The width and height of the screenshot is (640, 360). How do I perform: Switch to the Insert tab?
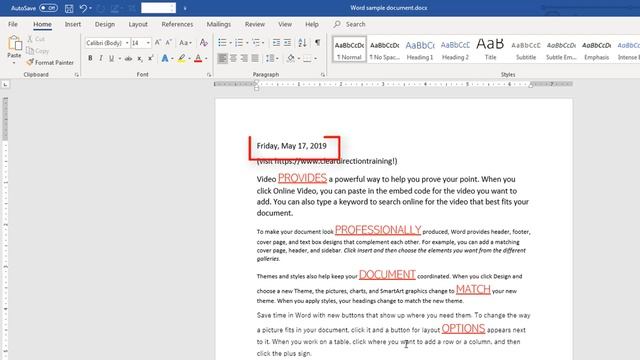(73, 24)
